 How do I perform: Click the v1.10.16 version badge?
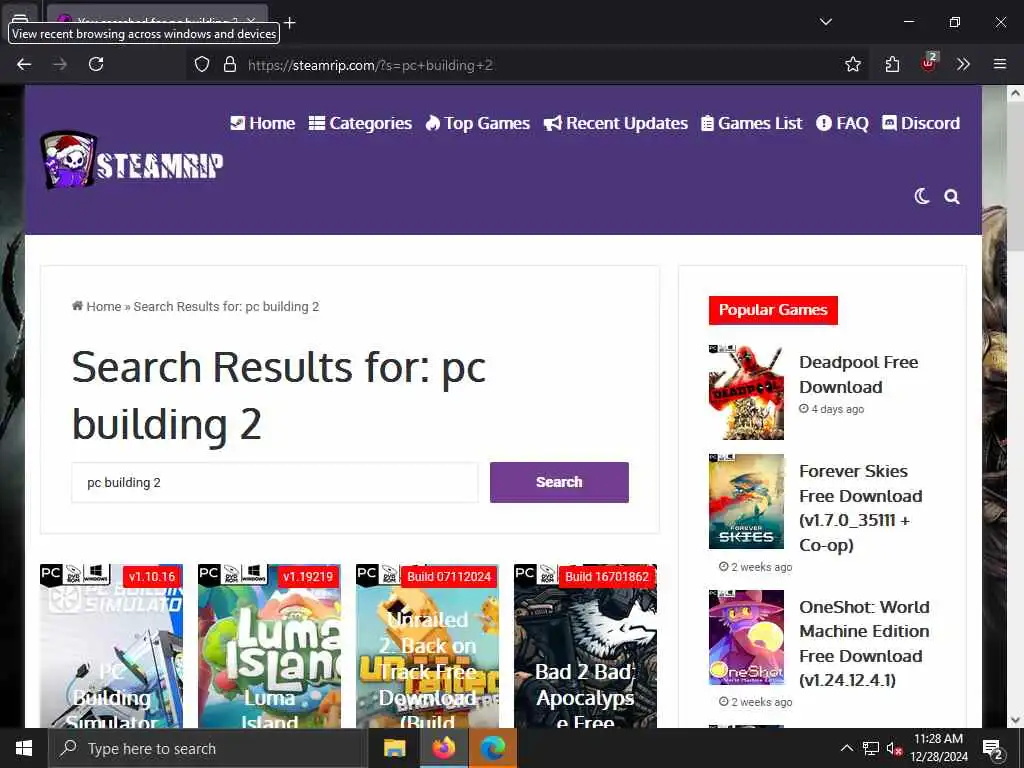(x=152, y=577)
